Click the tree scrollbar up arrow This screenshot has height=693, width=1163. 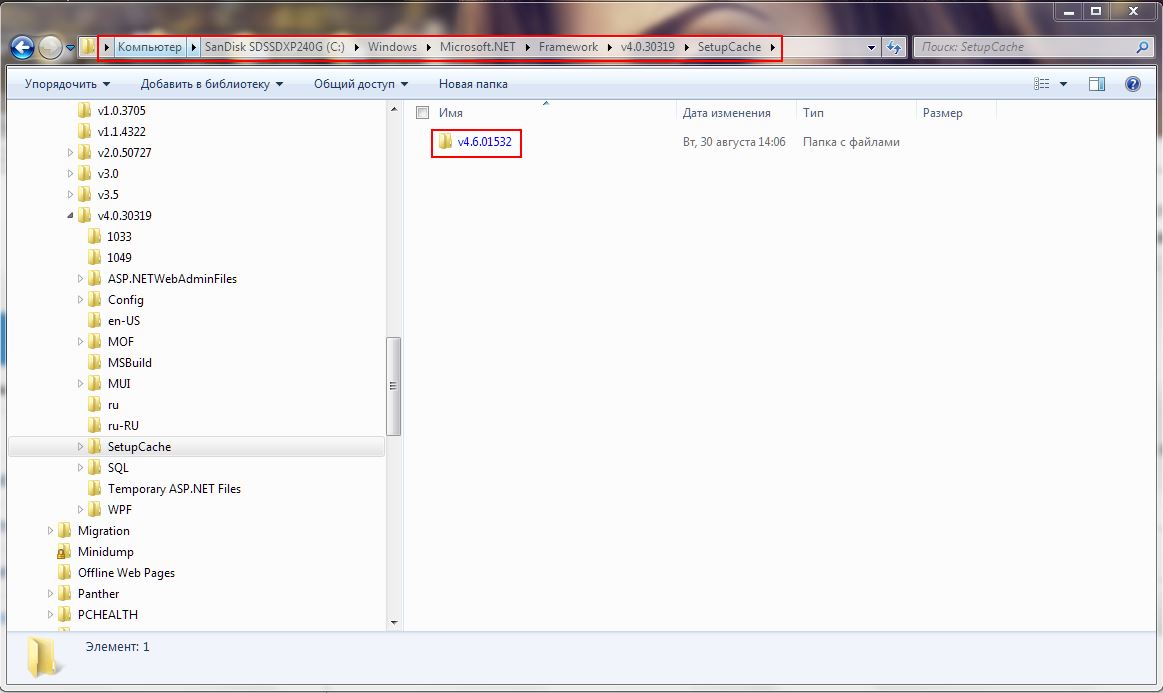[x=394, y=110]
